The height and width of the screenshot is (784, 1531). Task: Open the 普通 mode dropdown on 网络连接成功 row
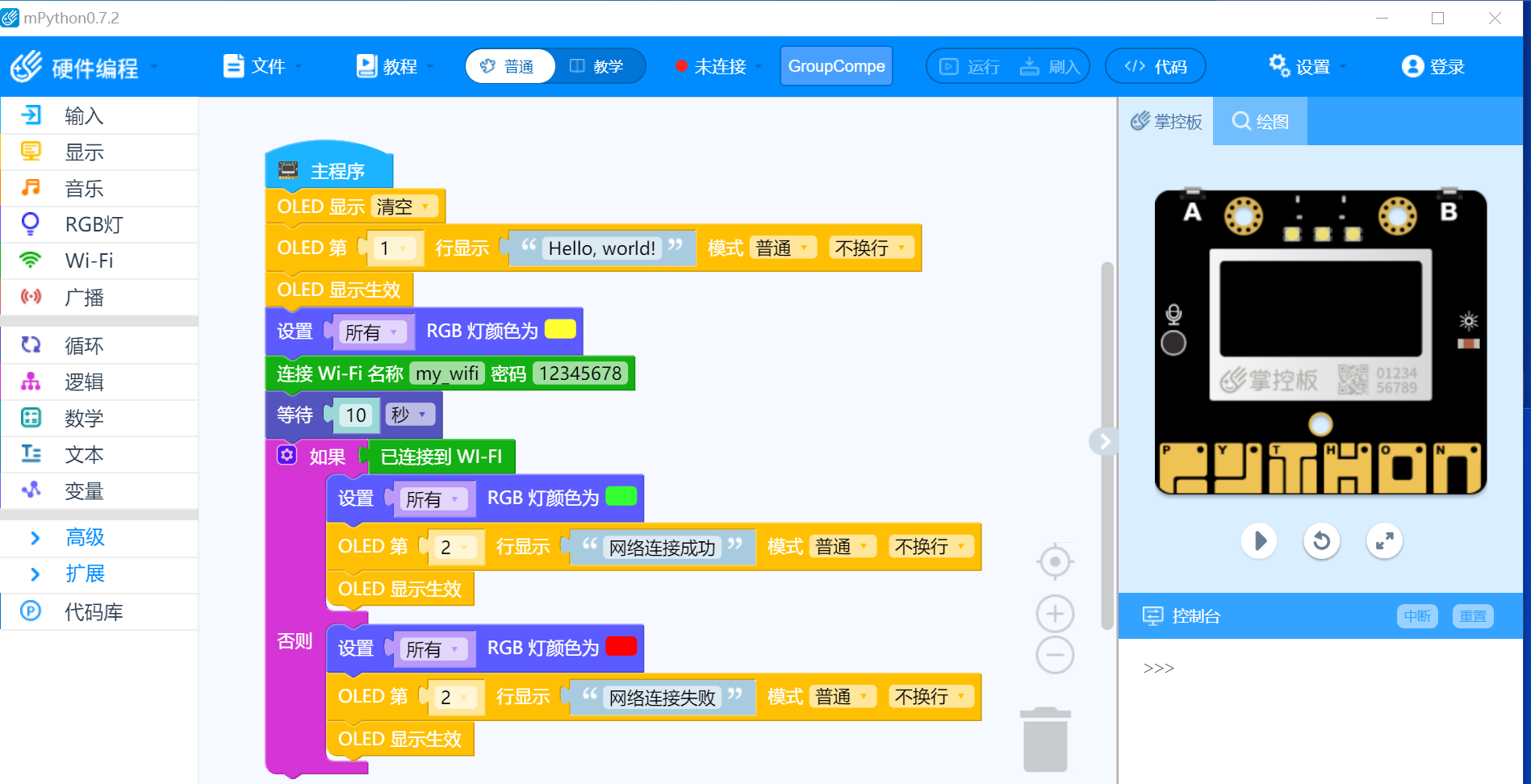tap(843, 547)
